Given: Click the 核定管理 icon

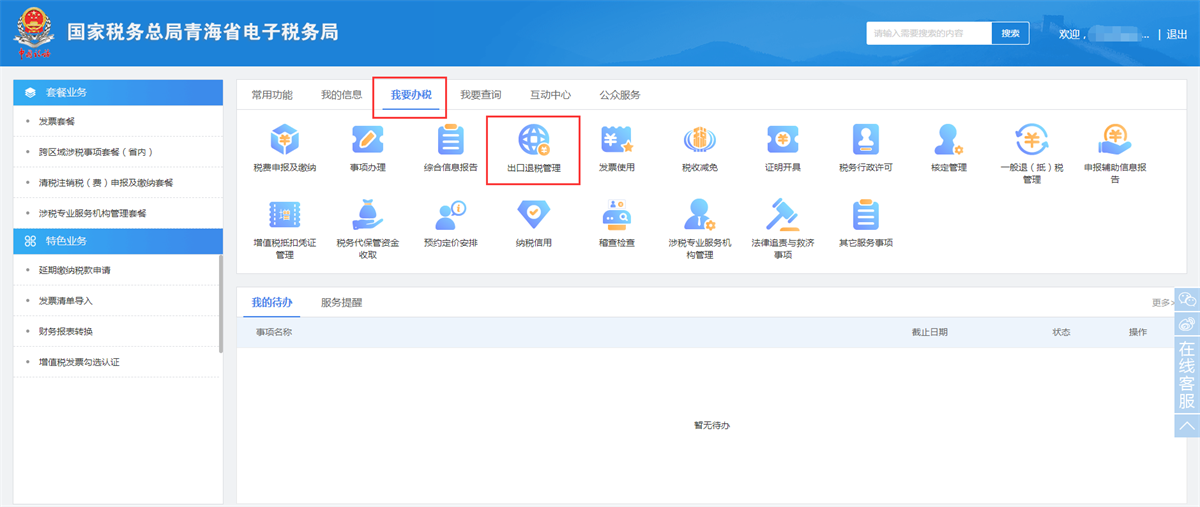Looking at the screenshot, I should pos(948,141).
